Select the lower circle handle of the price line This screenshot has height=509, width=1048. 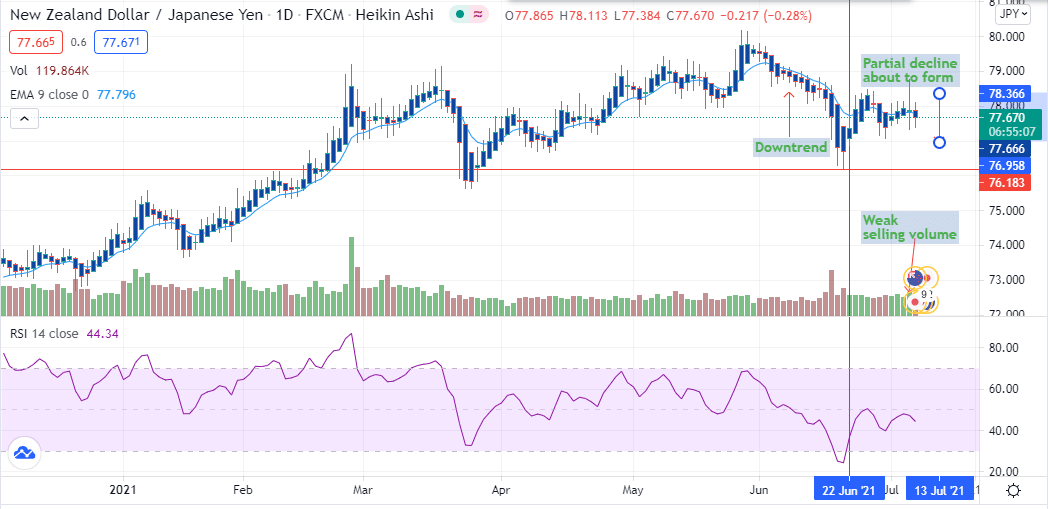pos(939,142)
